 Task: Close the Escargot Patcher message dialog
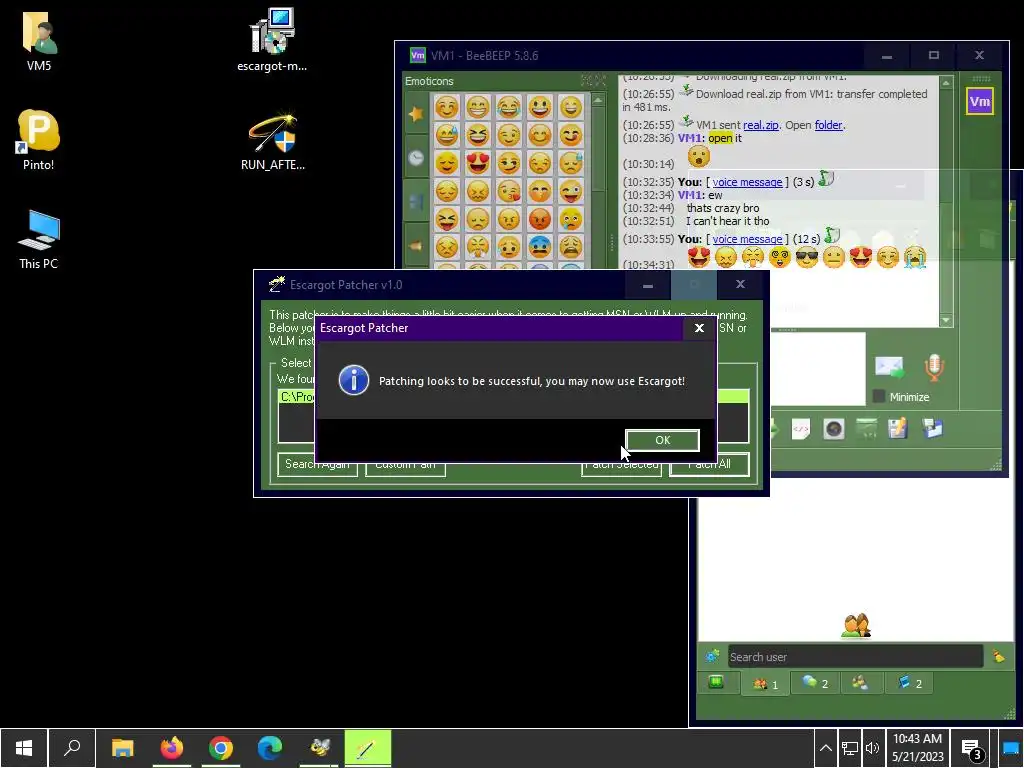pos(699,328)
